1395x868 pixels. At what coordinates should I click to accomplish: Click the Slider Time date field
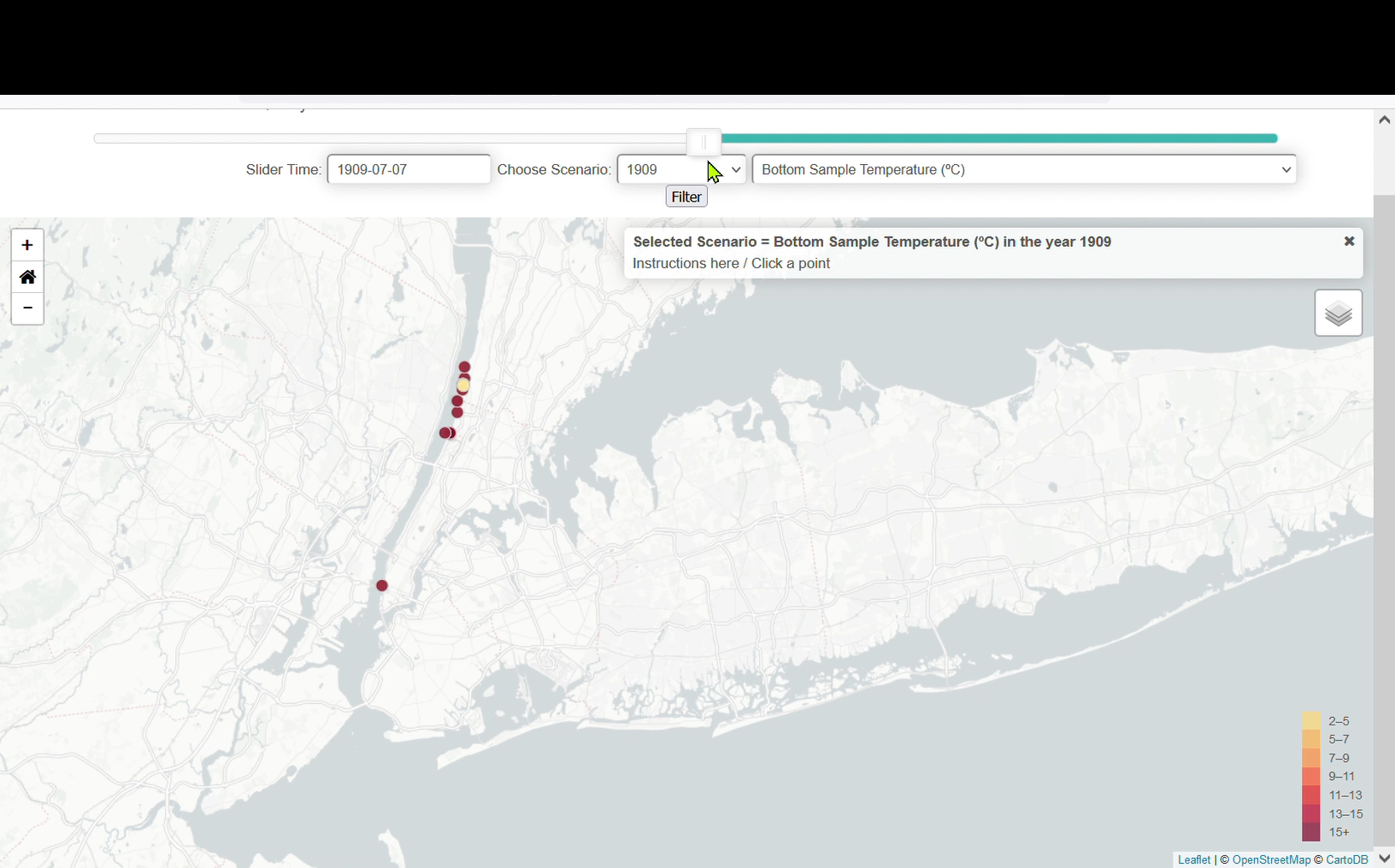(x=409, y=169)
